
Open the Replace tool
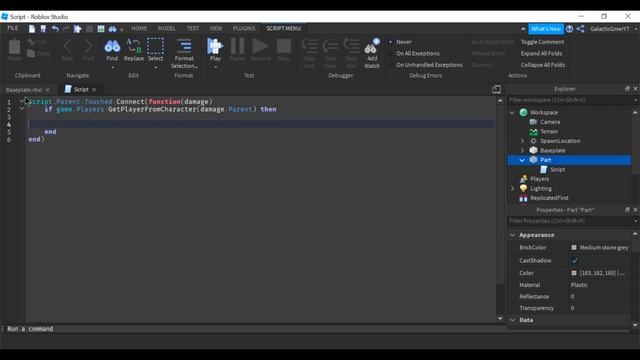134,50
